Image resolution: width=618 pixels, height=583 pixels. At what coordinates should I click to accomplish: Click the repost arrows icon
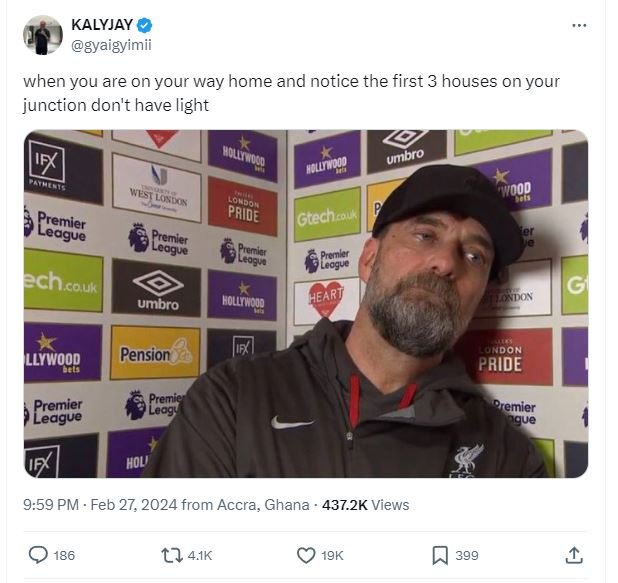[172, 555]
